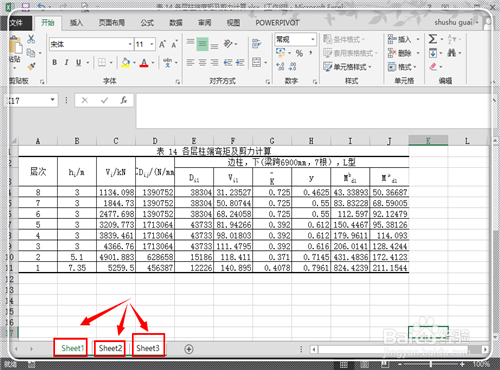The image size is (500, 370).
Task: Open 文件 file tab
Action: coord(16,23)
